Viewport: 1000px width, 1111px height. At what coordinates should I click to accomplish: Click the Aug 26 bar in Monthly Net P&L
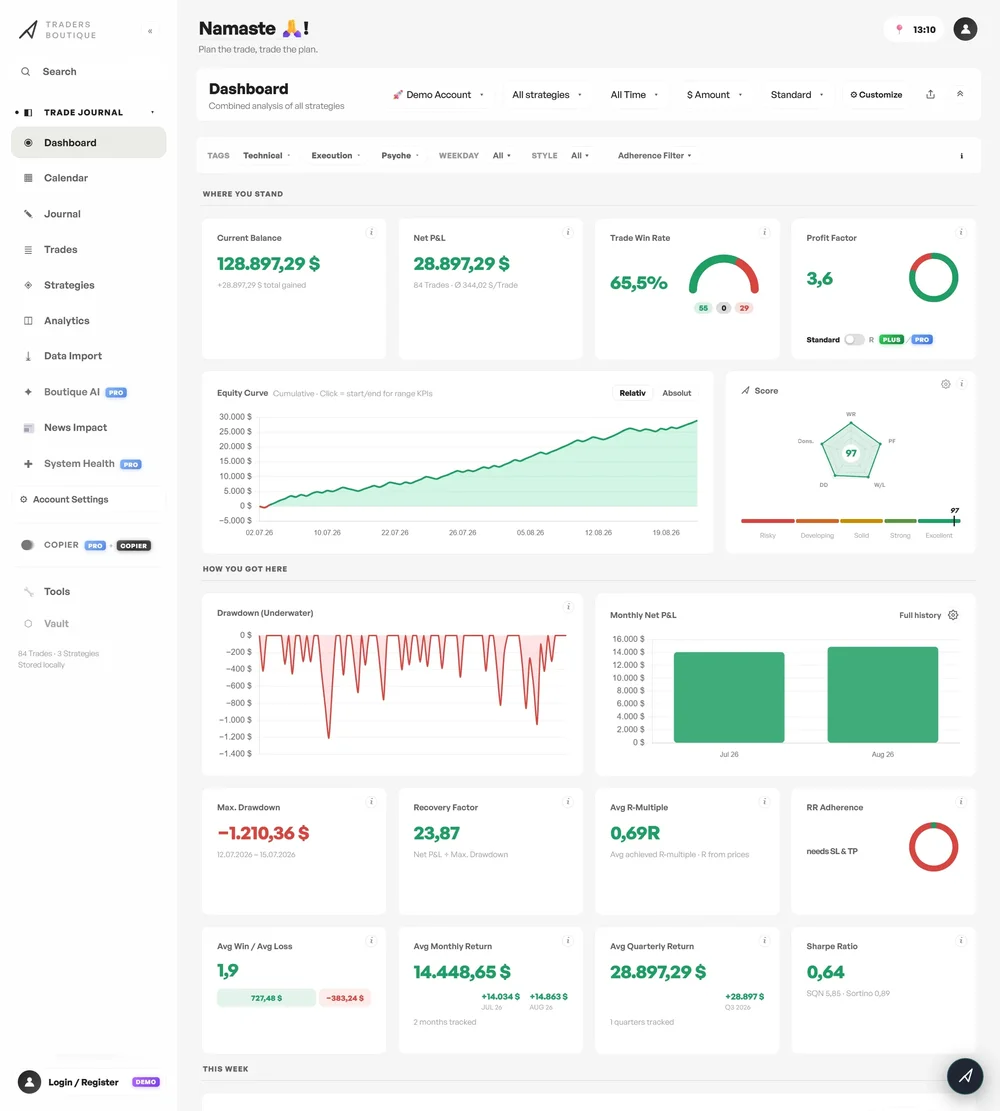882,694
